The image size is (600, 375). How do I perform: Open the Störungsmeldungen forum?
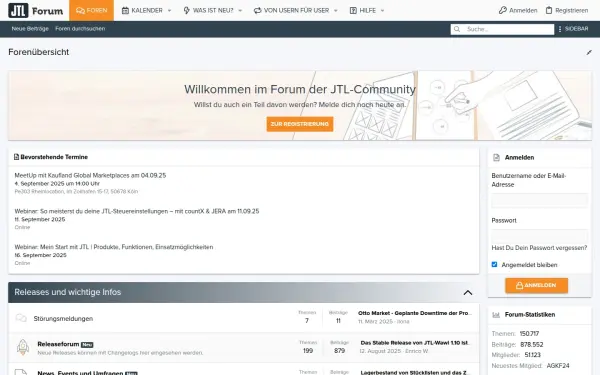click(63, 318)
